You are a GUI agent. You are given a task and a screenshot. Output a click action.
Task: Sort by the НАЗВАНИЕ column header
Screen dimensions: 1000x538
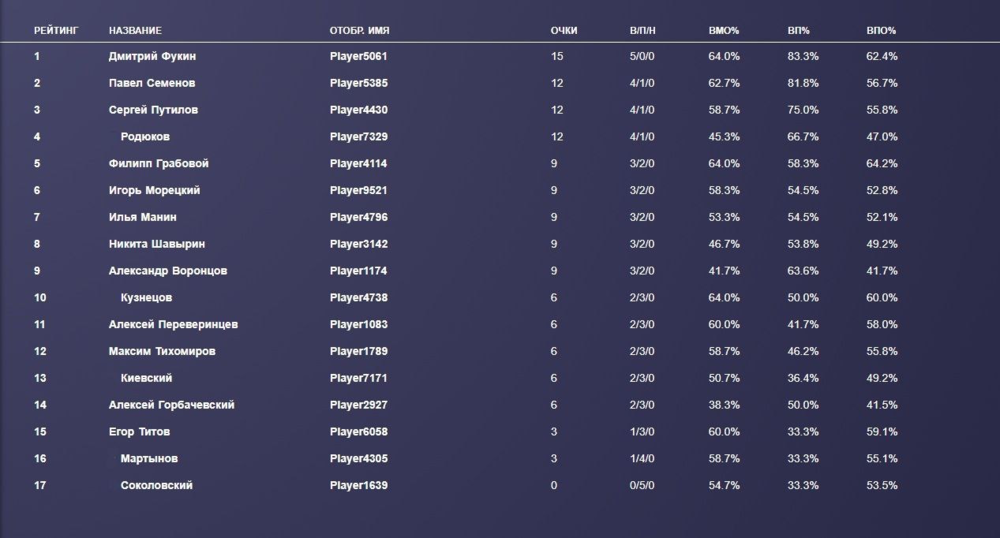(x=135, y=31)
